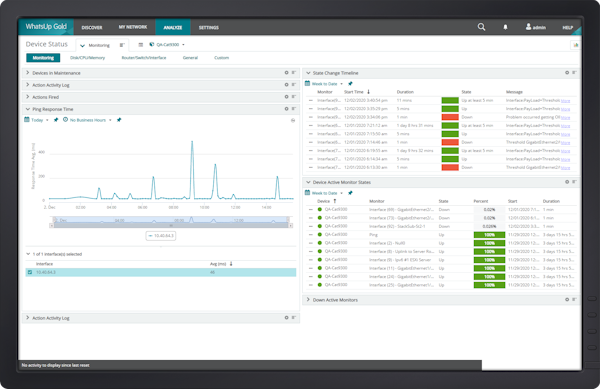Sort by the Start Time column header

[x=354, y=92]
